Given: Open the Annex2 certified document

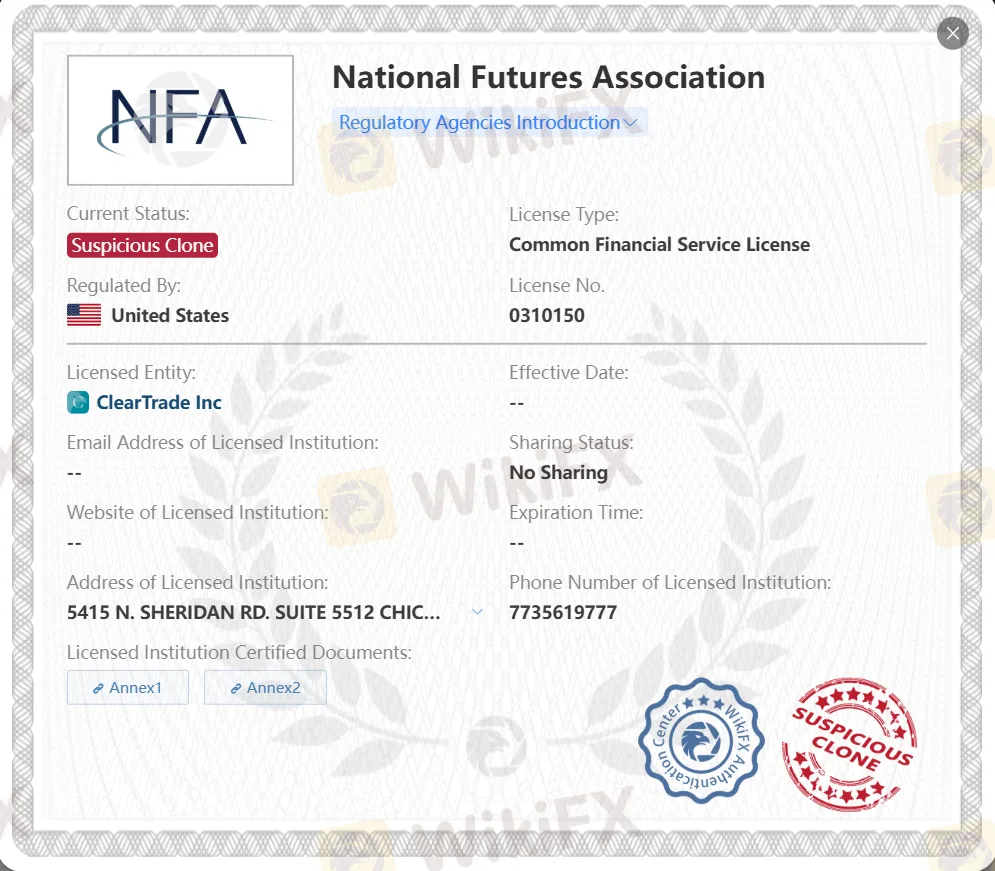Looking at the screenshot, I should click(x=265, y=687).
